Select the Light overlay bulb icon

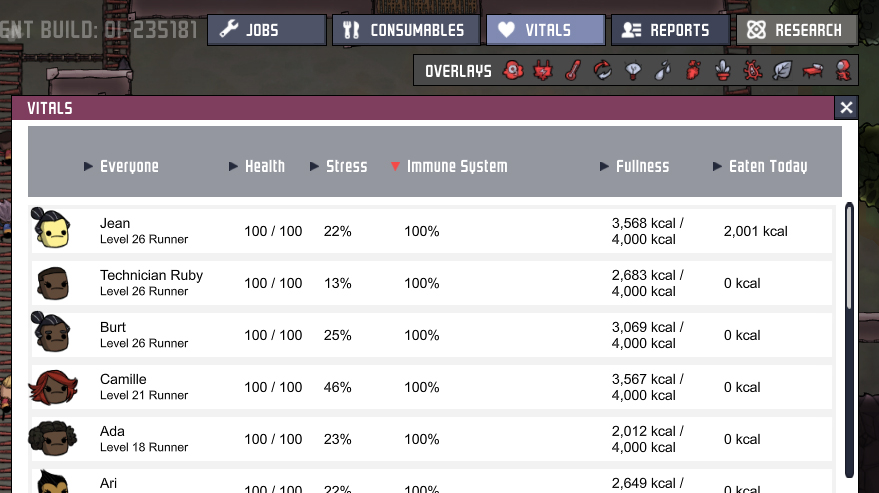632,71
